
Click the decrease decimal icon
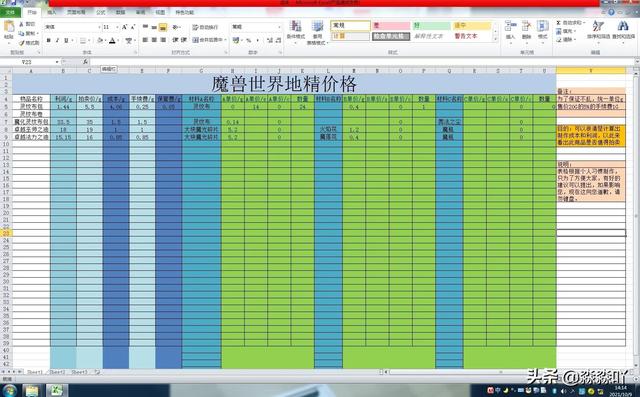point(278,40)
